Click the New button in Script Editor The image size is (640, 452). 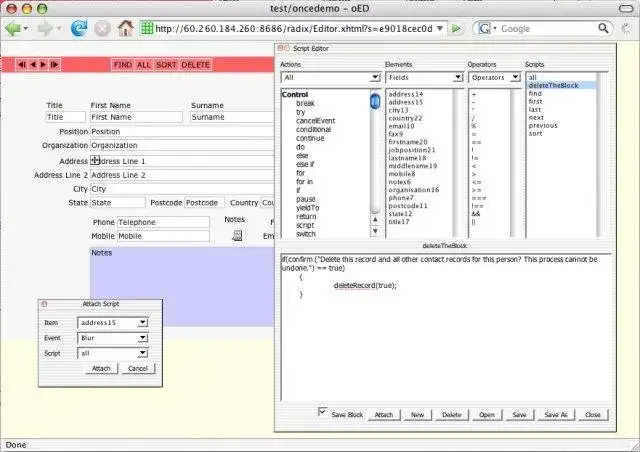tap(417, 415)
